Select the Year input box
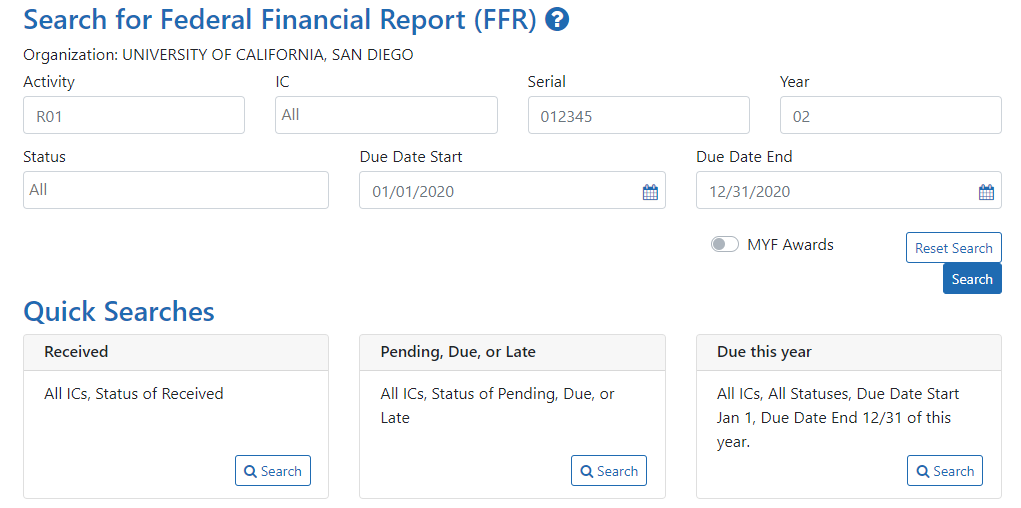Image resolution: width=1021 pixels, height=508 pixels. [890, 116]
